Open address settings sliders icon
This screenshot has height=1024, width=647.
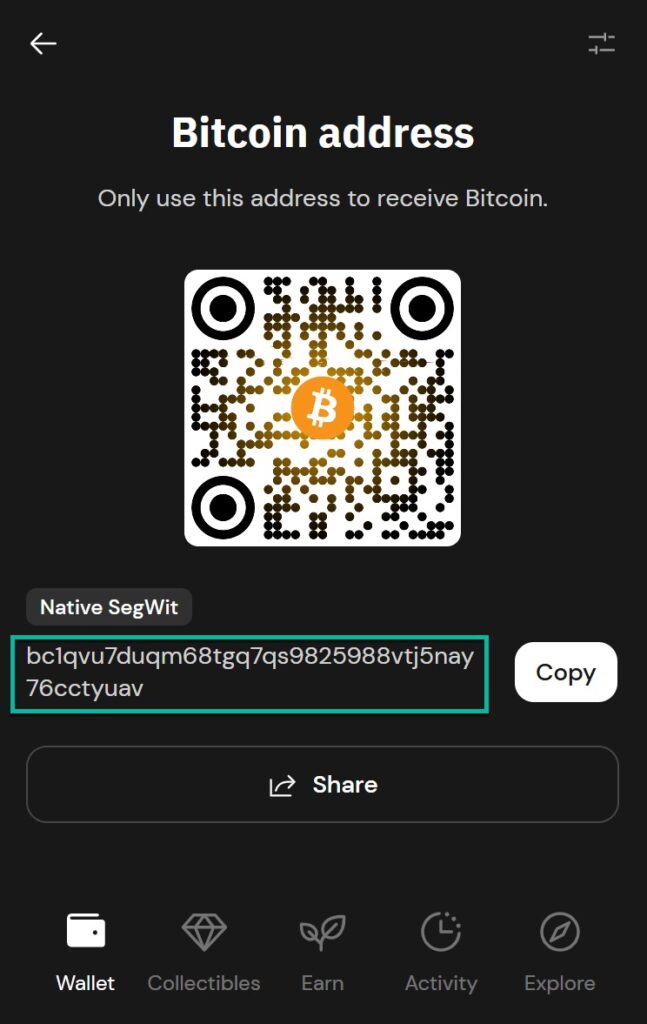[601, 44]
